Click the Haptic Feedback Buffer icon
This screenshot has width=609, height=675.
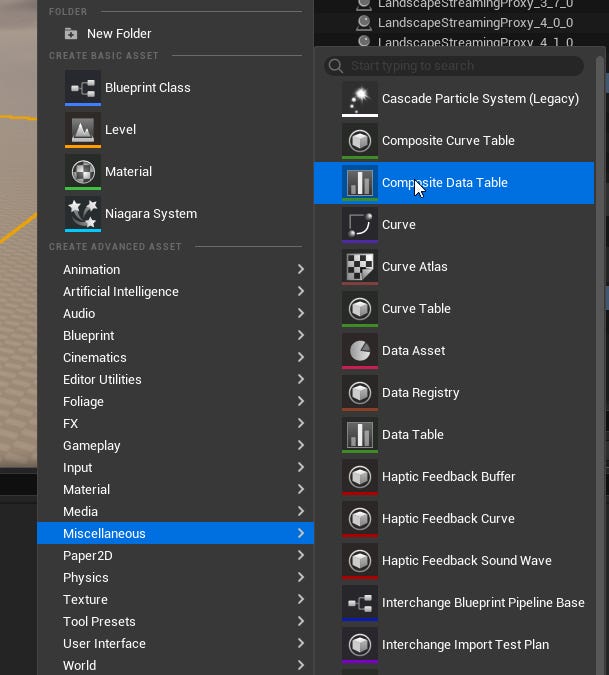click(360, 477)
